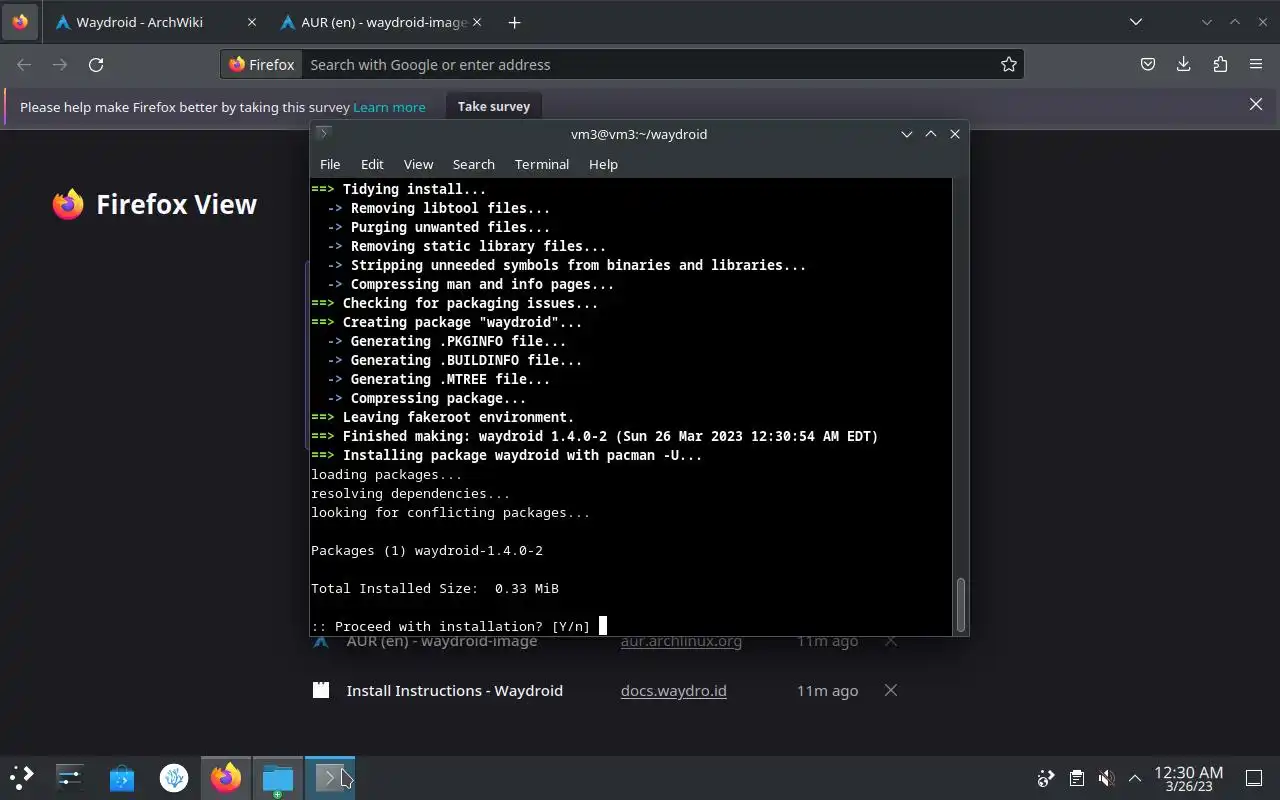Go back in Firefox
Image resolution: width=1280 pixels, height=800 pixels.
24,64
